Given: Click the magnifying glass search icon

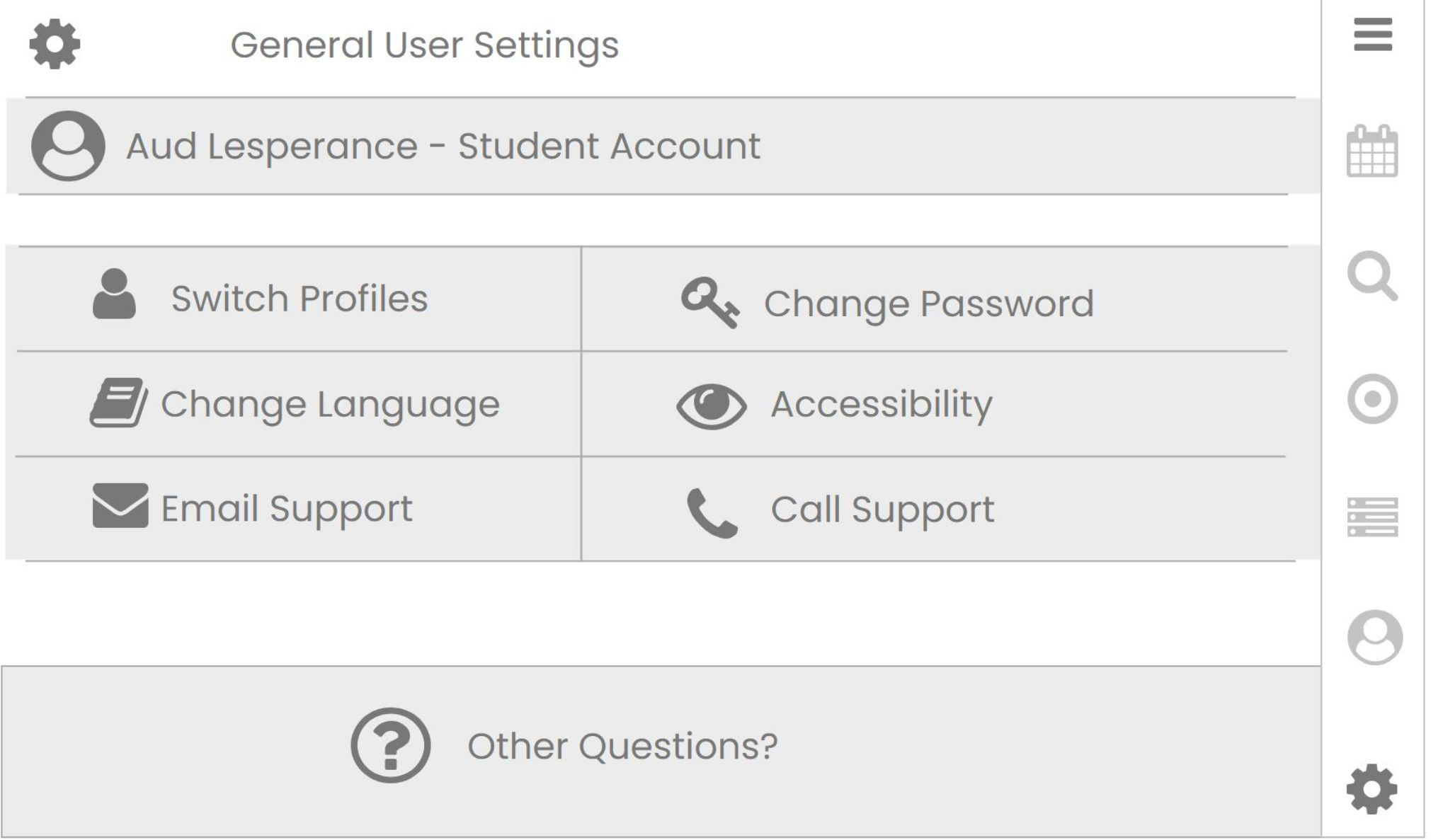Looking at the screenshot, I should point(1372,275).
